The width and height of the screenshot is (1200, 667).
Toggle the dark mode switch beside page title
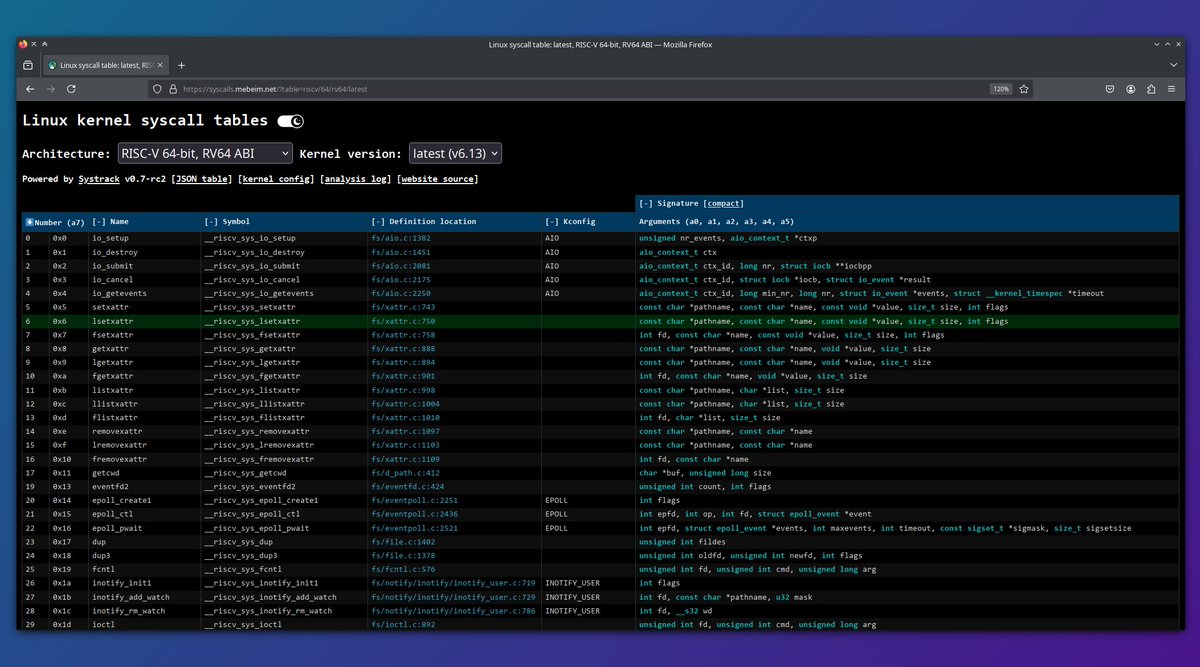coord(290,121)
